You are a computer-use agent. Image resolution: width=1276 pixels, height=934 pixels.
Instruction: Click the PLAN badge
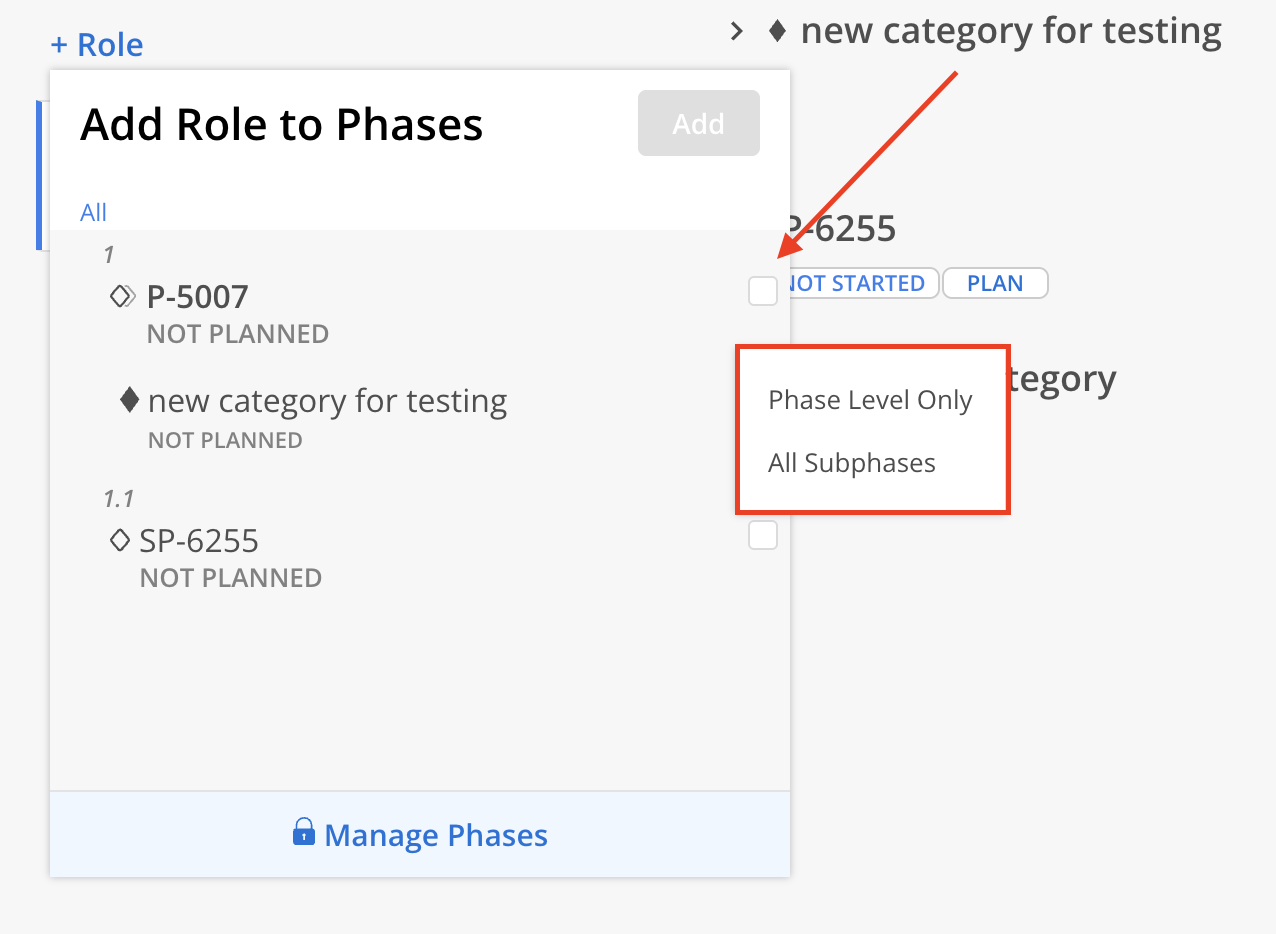coord(995,283)
